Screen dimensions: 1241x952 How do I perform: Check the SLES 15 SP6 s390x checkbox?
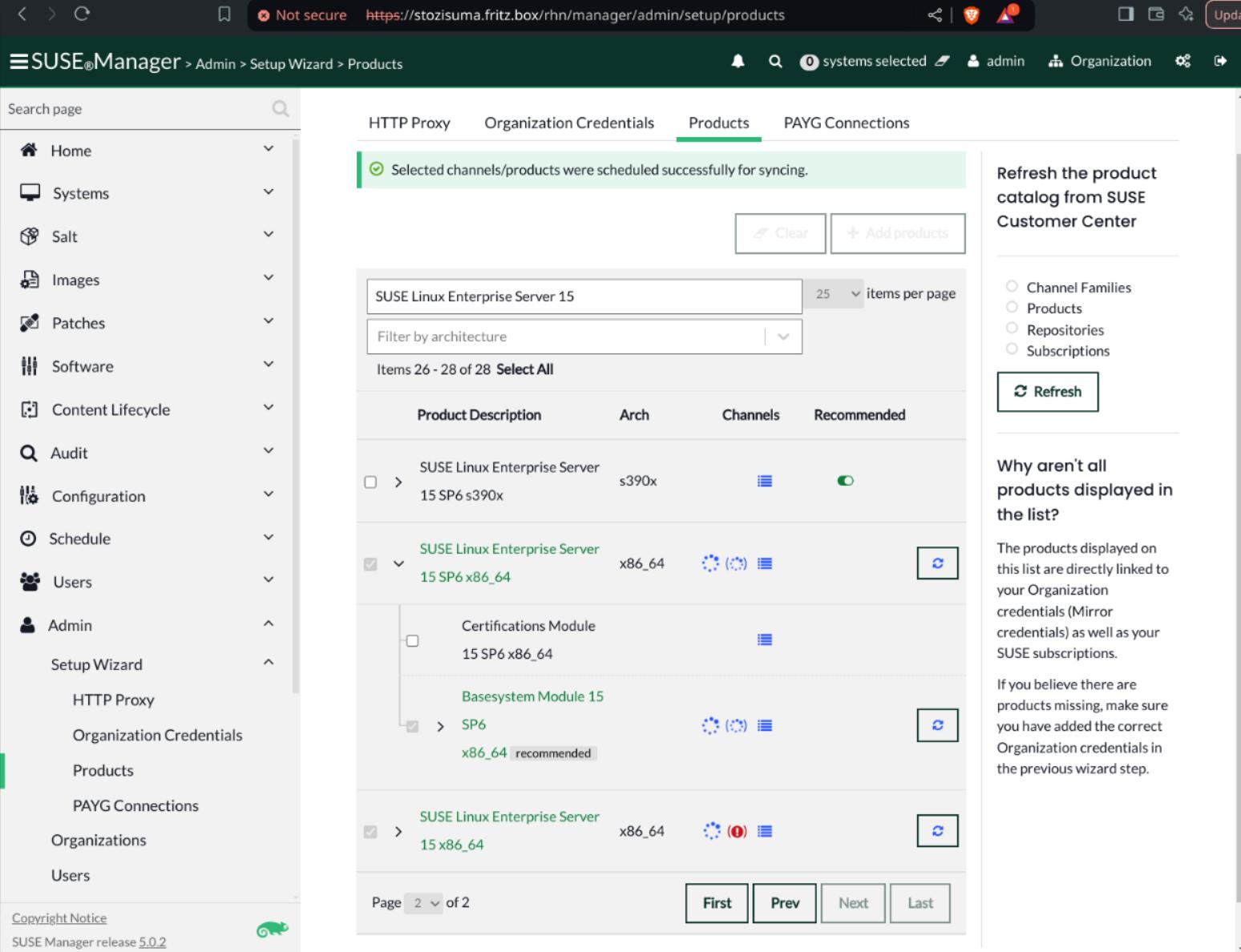(x=370, y=482)
